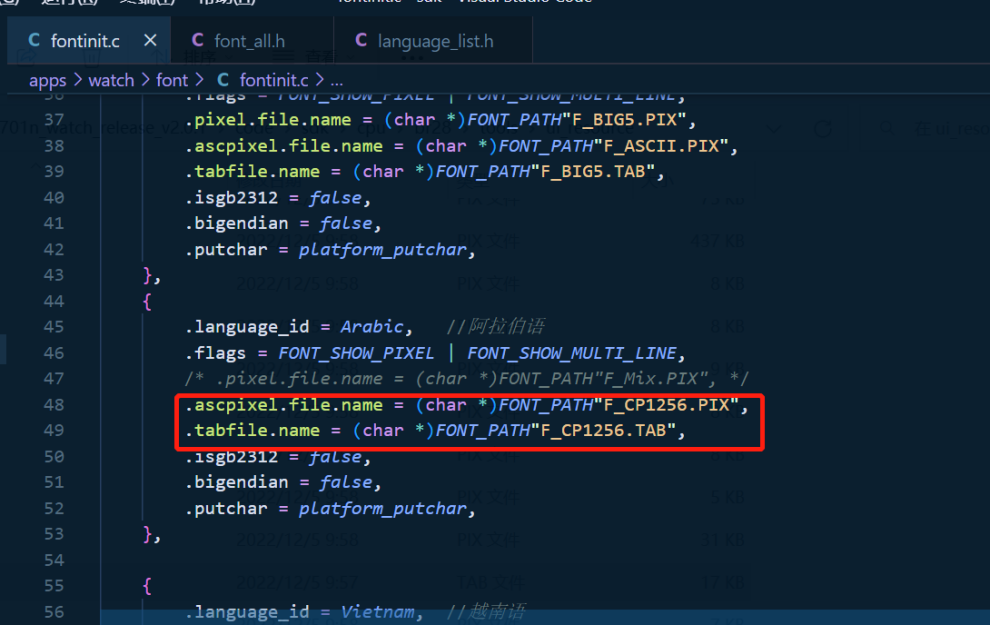Expand the breadcrumb ellipsis symbol list
Screen dimensions: 990x625
[x=337, y=81]
